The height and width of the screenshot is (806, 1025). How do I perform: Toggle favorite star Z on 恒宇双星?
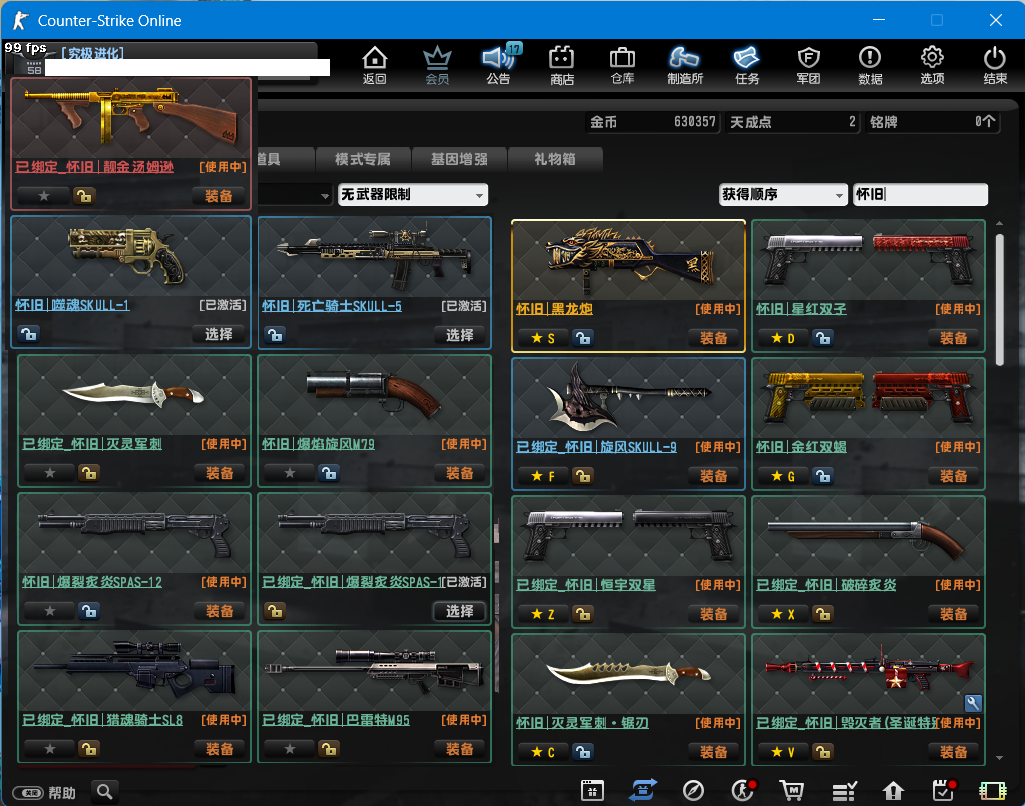click(x=543, y=614)
